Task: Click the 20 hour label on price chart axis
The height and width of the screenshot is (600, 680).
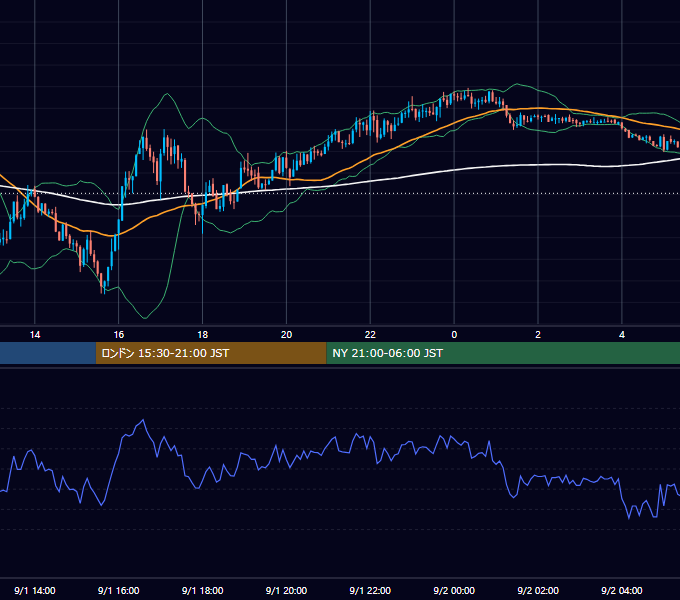Action: tap(286, 335)
